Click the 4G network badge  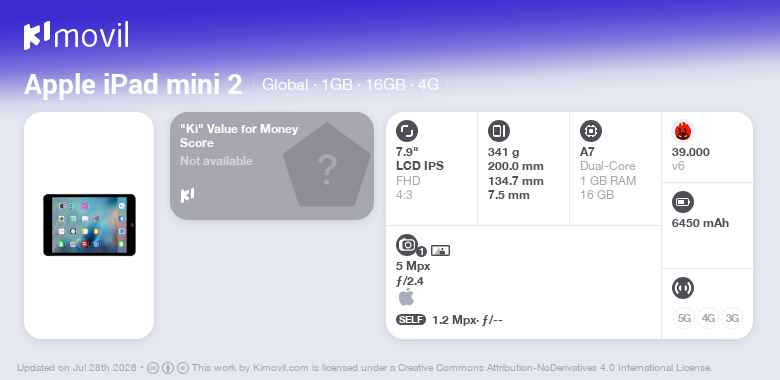click(x=708, y=318)
